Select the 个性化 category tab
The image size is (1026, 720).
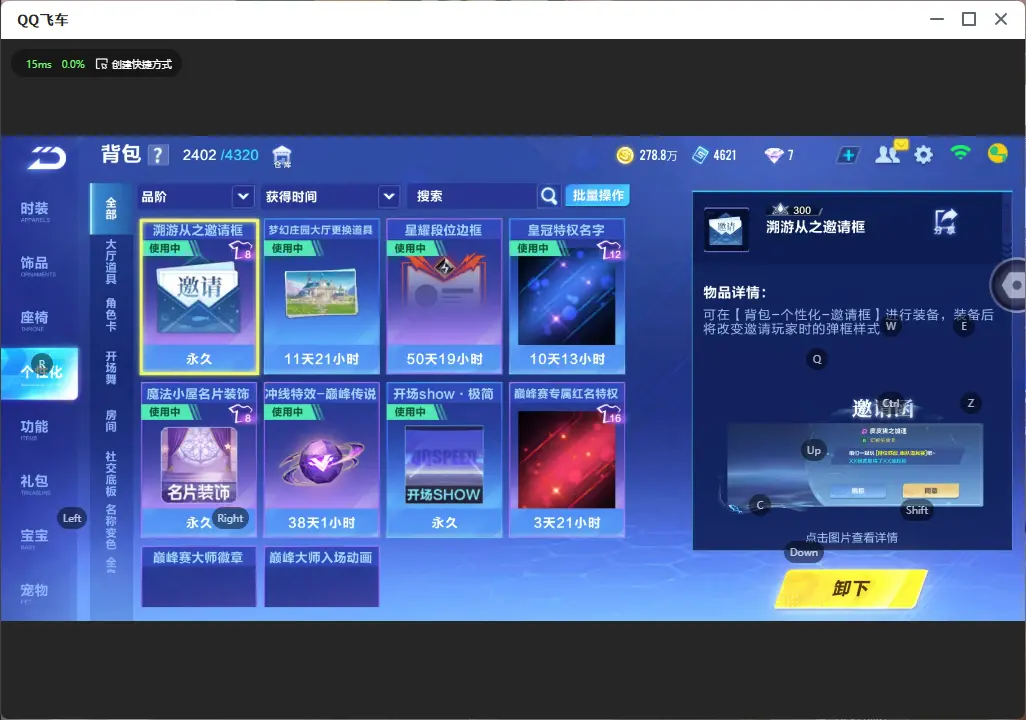pos(40,373)
